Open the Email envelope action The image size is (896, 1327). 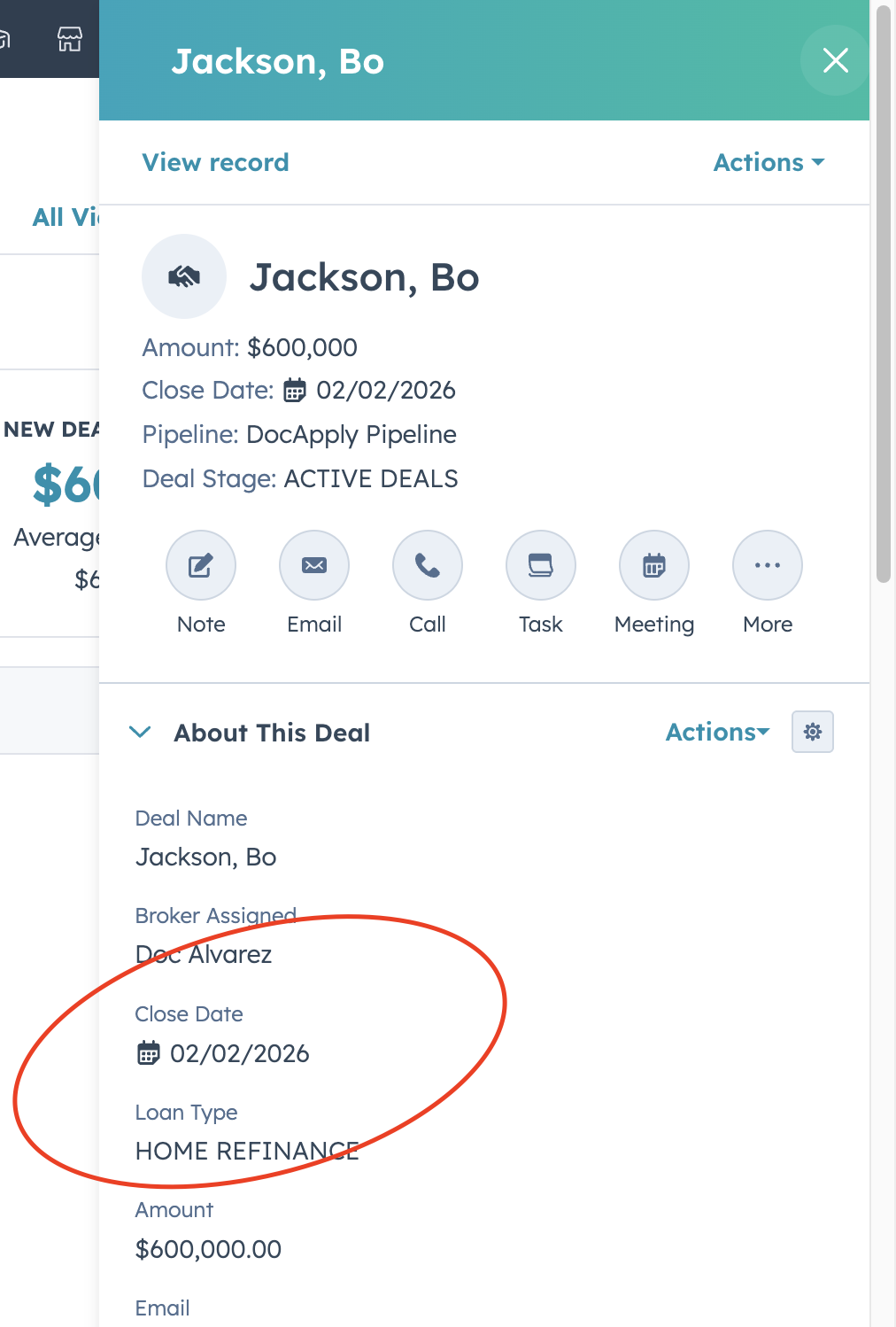coord(314,565)
